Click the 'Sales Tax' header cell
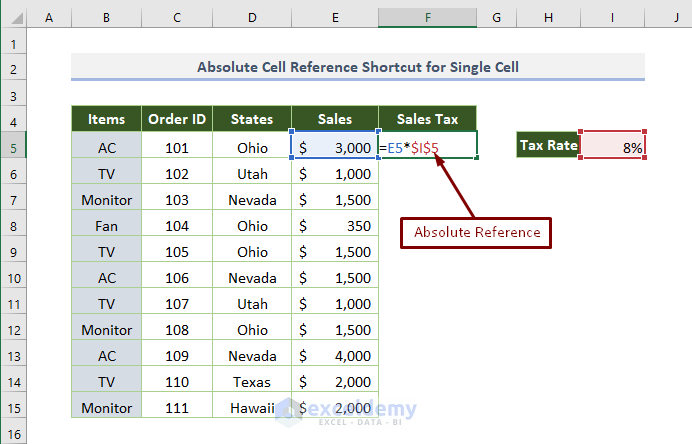692x444 pixels. pyautogui.click(x=428, y=119)
